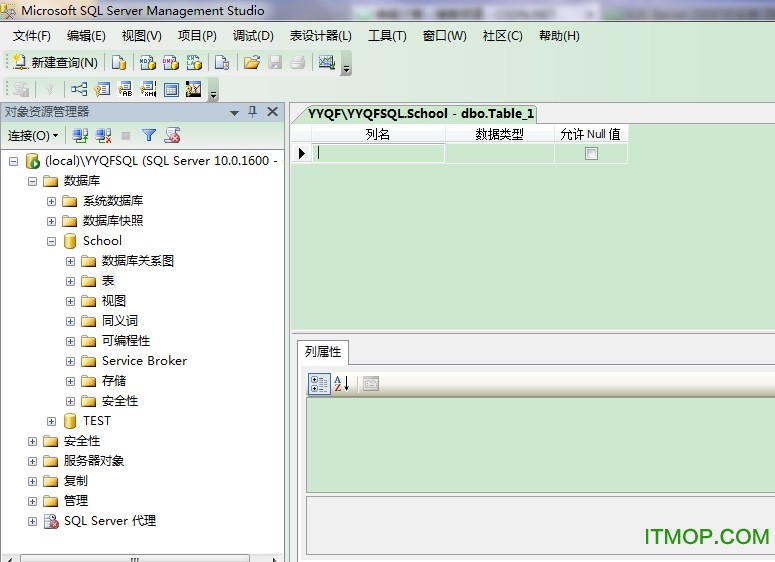Open the 帮助(H) menu
775x562 pixels.
[559, 36]
